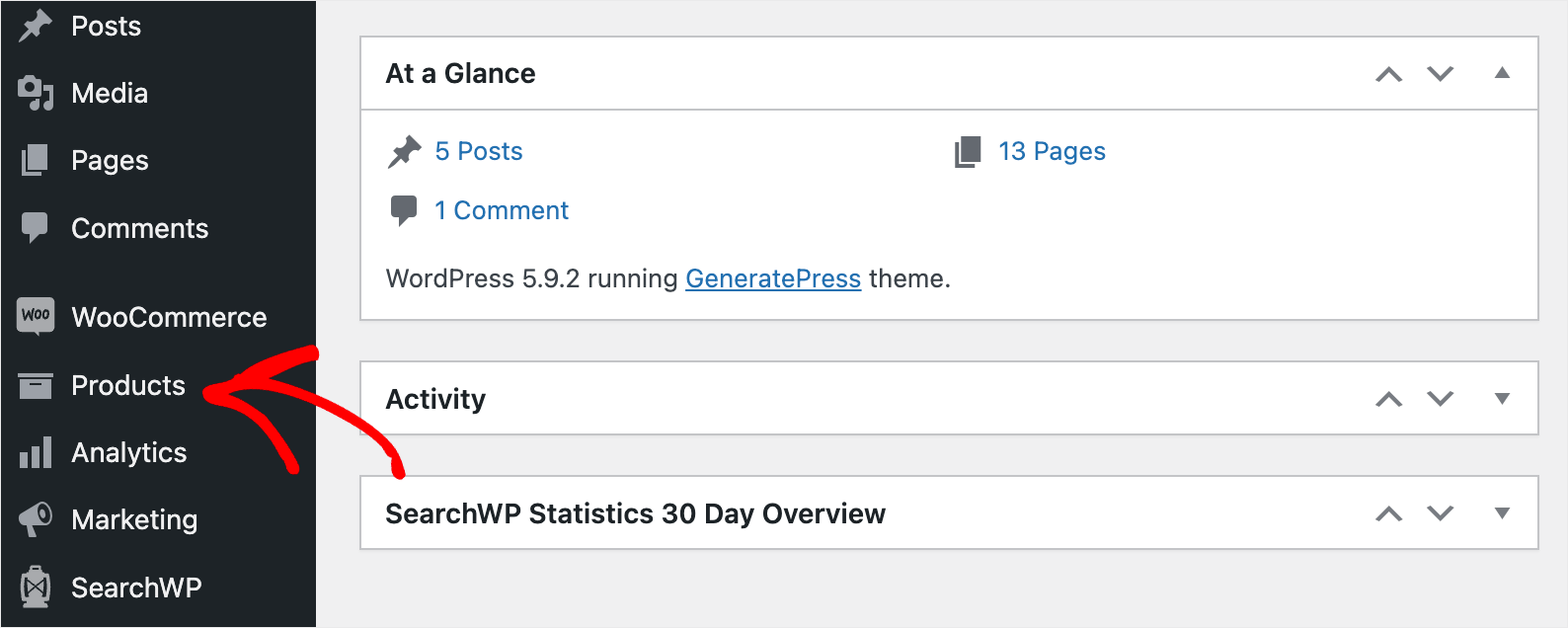Open the 1 Comment link
The height and width of the screenshot is (628, 1568).
click(x=502, y=210)
